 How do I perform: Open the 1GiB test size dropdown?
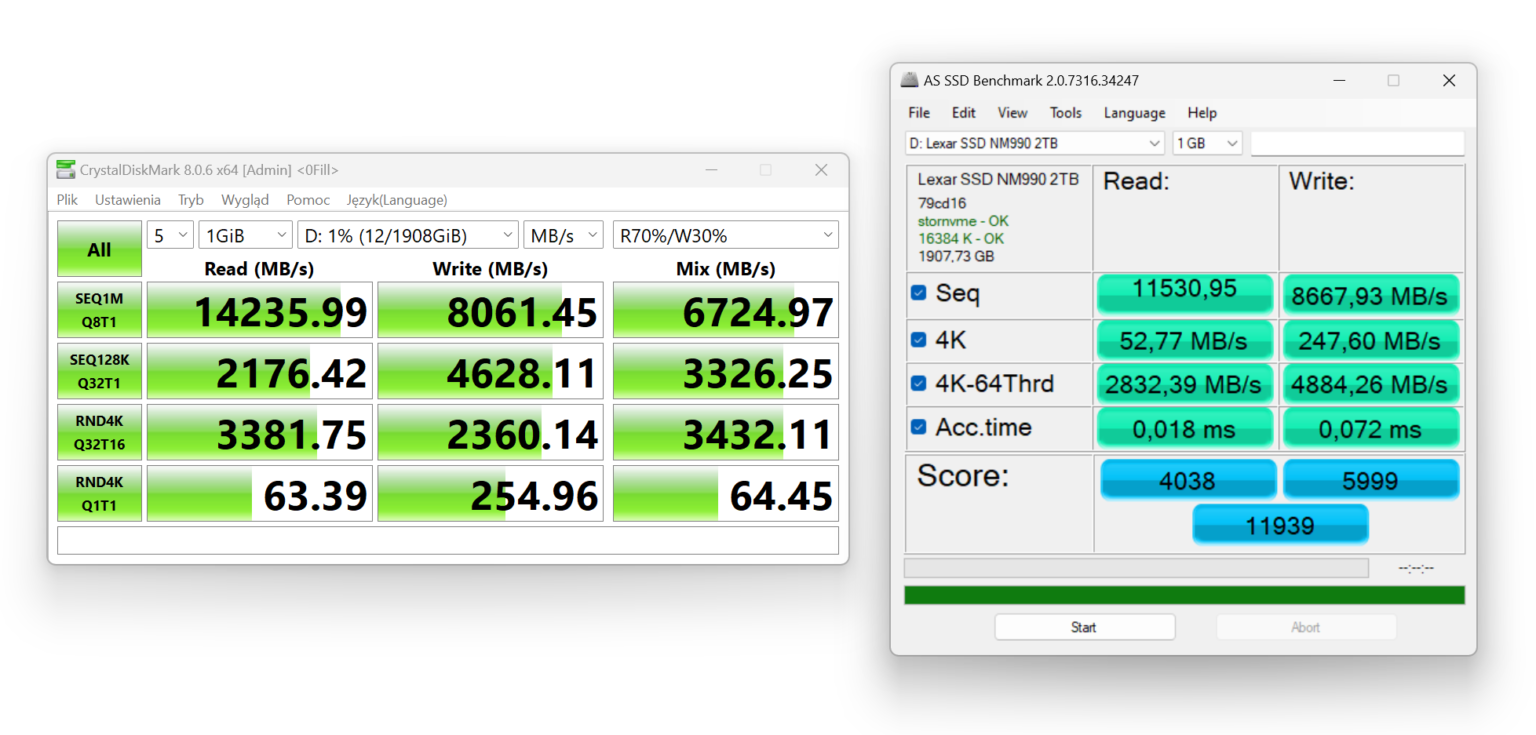pos(245,234)
